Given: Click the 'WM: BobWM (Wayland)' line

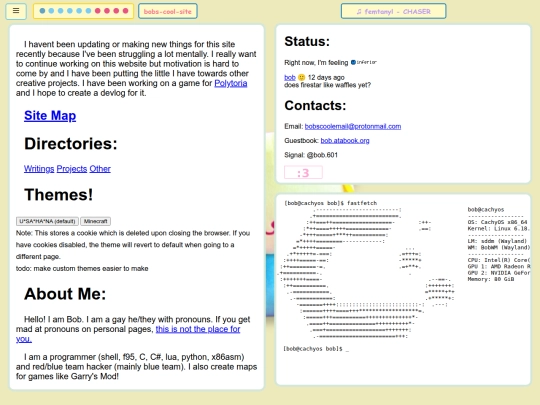Looking at the screenshot, I should coord(498,247).
